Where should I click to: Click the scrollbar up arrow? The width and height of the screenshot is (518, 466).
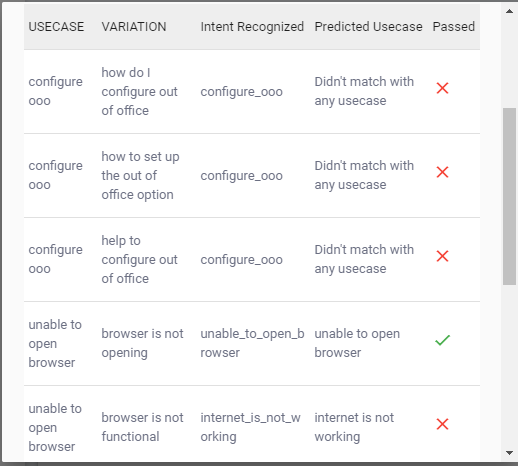point(509,11)
